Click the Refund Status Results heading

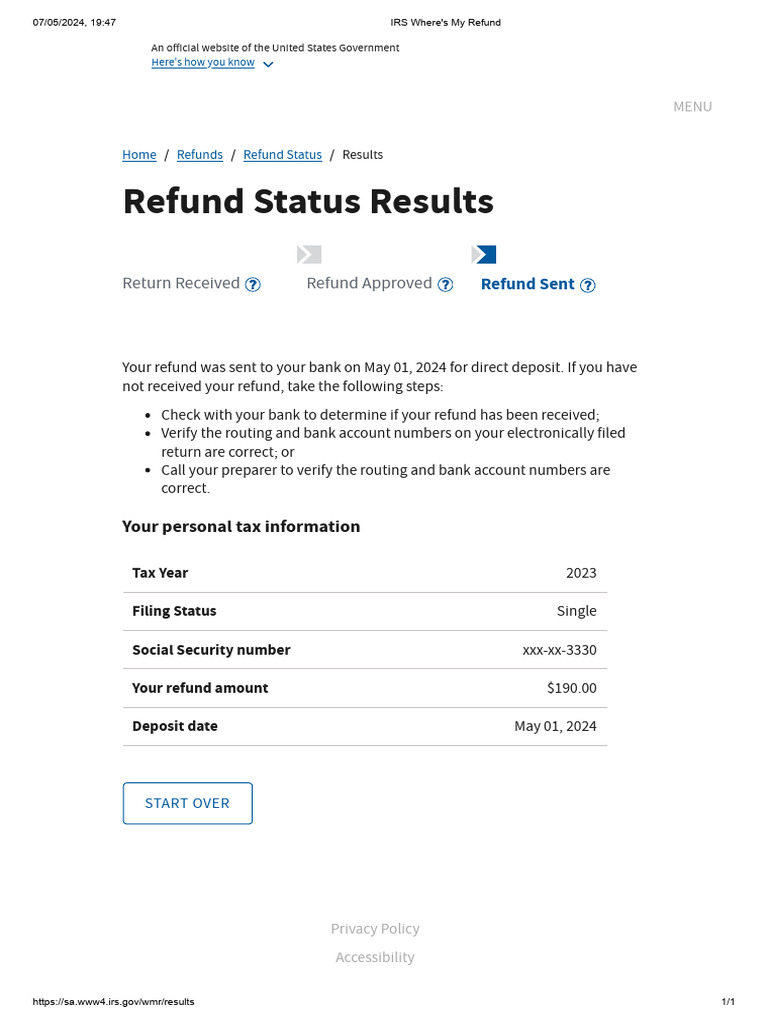point(308,202)
